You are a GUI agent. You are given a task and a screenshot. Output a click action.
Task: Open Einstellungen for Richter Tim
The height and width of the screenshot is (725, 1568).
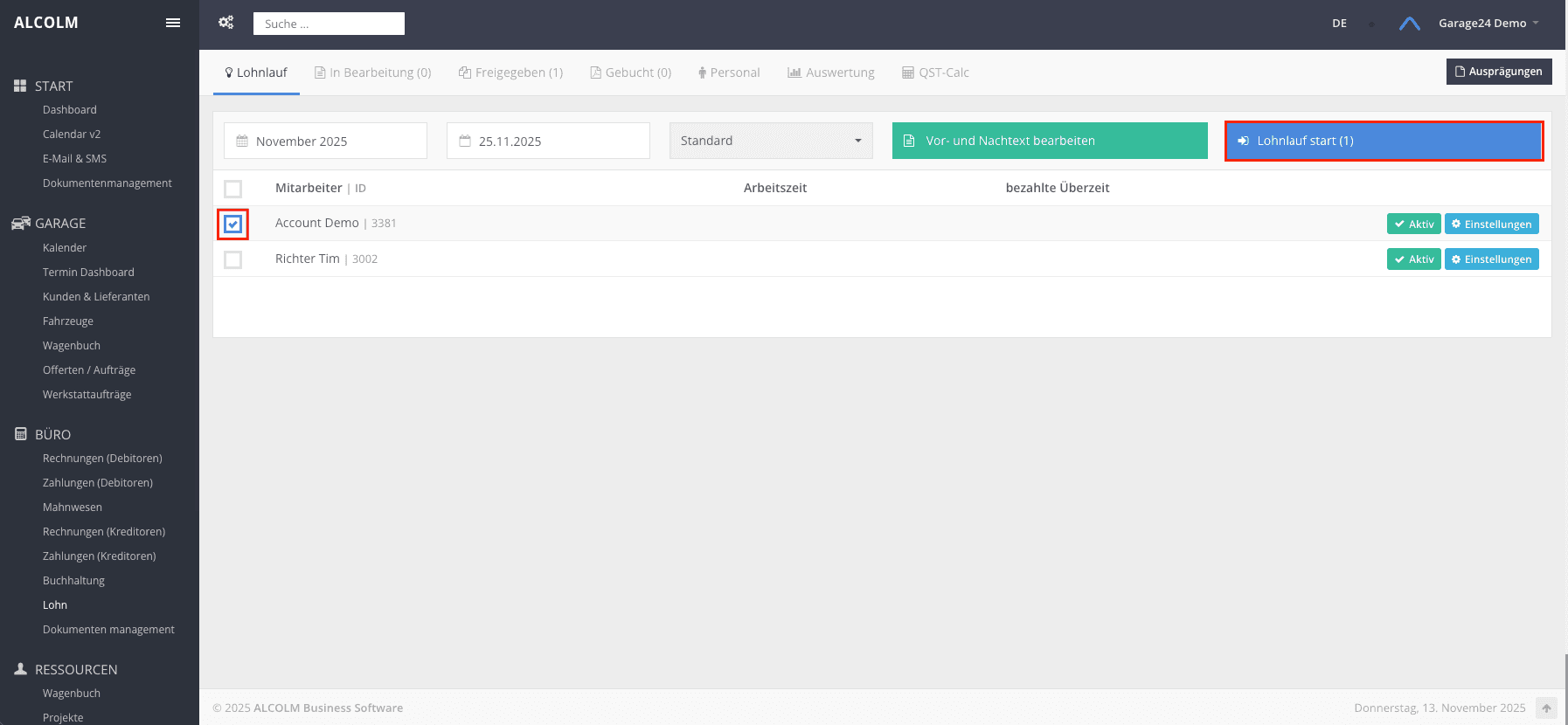point(1492,259)
